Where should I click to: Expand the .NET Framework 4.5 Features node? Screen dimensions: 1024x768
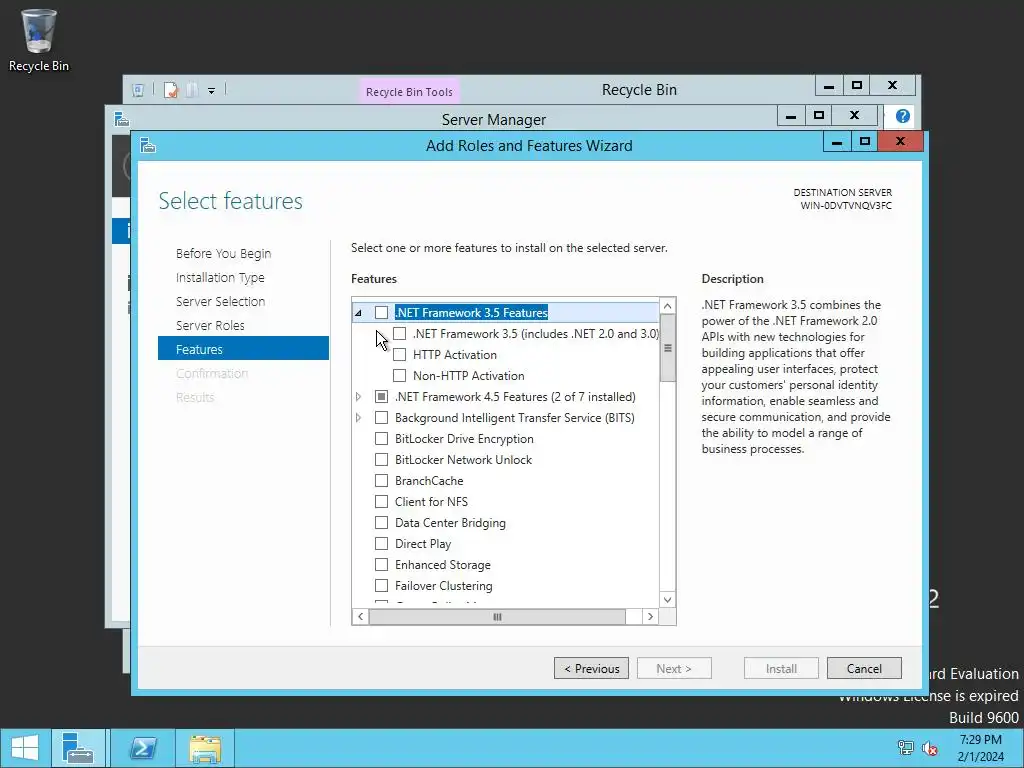[x=359, y=396]
